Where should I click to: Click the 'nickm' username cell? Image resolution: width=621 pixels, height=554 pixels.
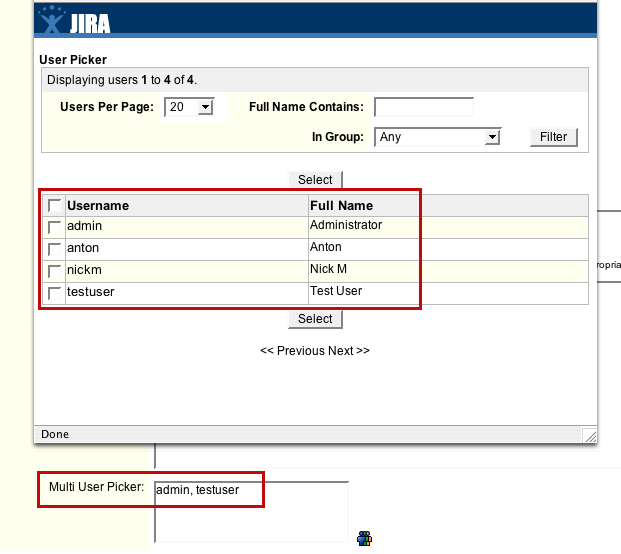(x=187, y=271)
